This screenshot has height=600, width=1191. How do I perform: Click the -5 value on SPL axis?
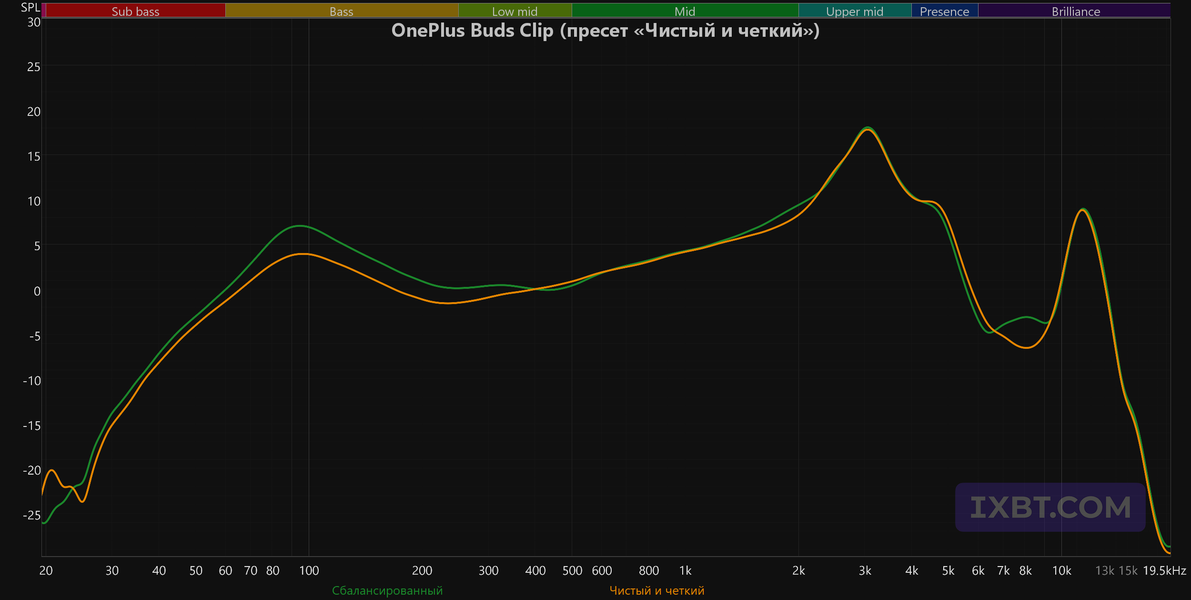coord(33,336)
